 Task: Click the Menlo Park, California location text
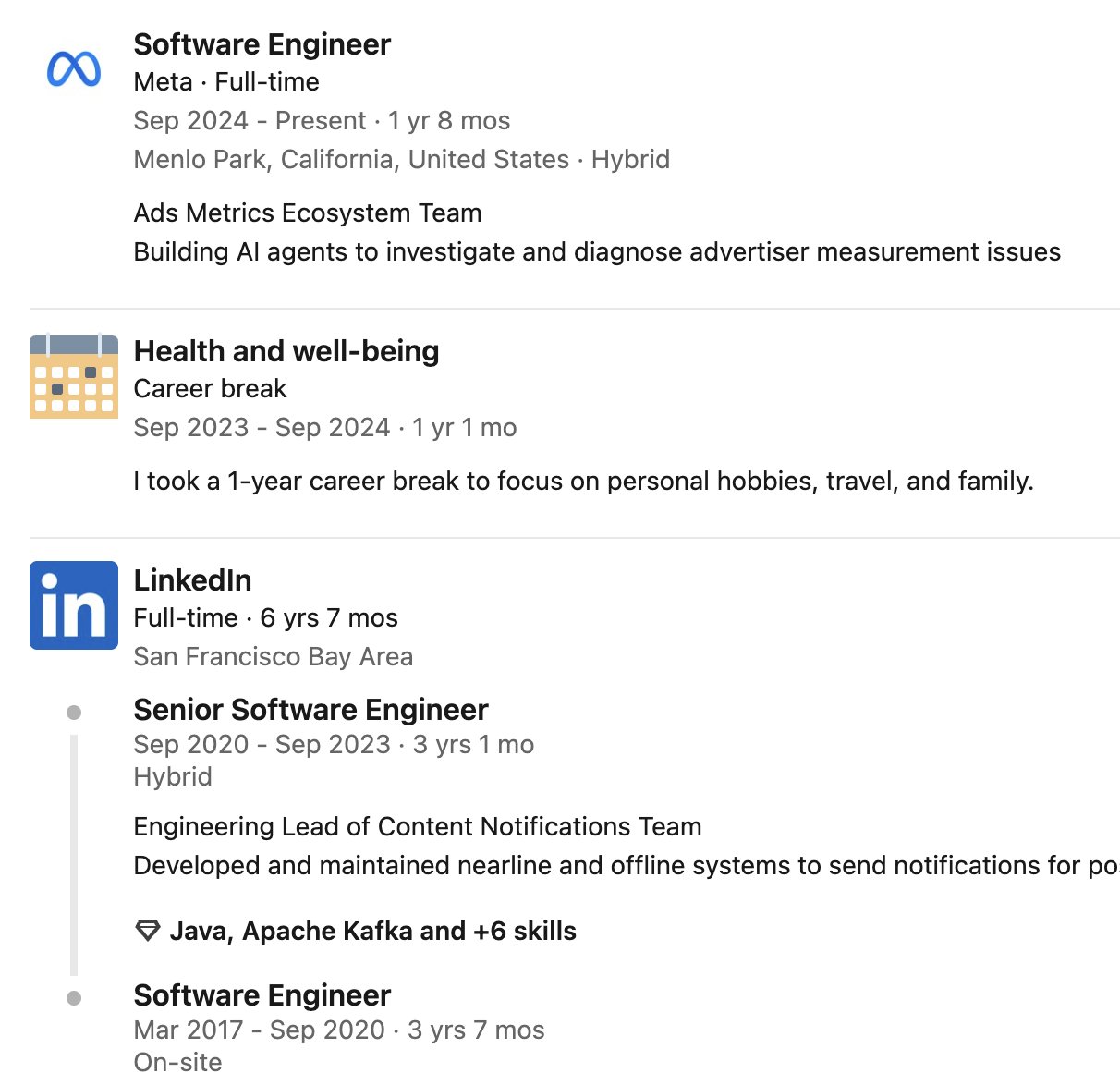click(x=351, y=160)
